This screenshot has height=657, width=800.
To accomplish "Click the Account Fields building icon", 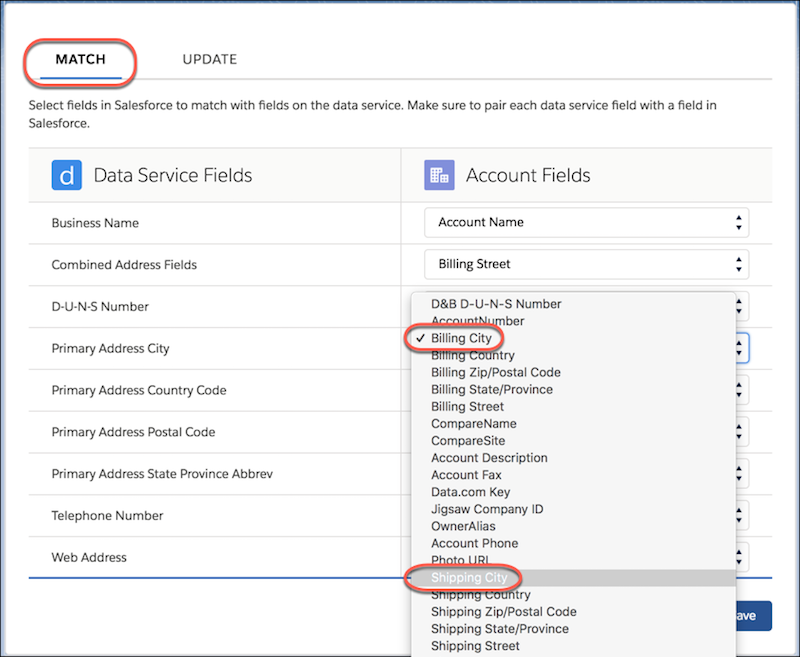I will [x=440, y=175].
